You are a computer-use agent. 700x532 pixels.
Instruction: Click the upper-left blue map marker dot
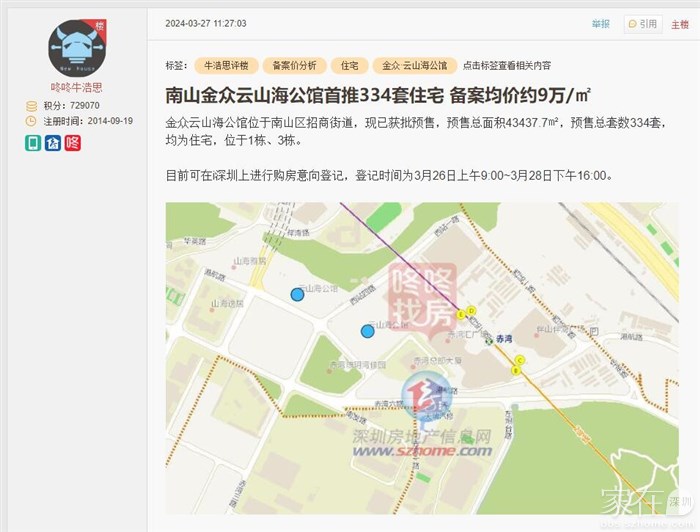(297, 295)
